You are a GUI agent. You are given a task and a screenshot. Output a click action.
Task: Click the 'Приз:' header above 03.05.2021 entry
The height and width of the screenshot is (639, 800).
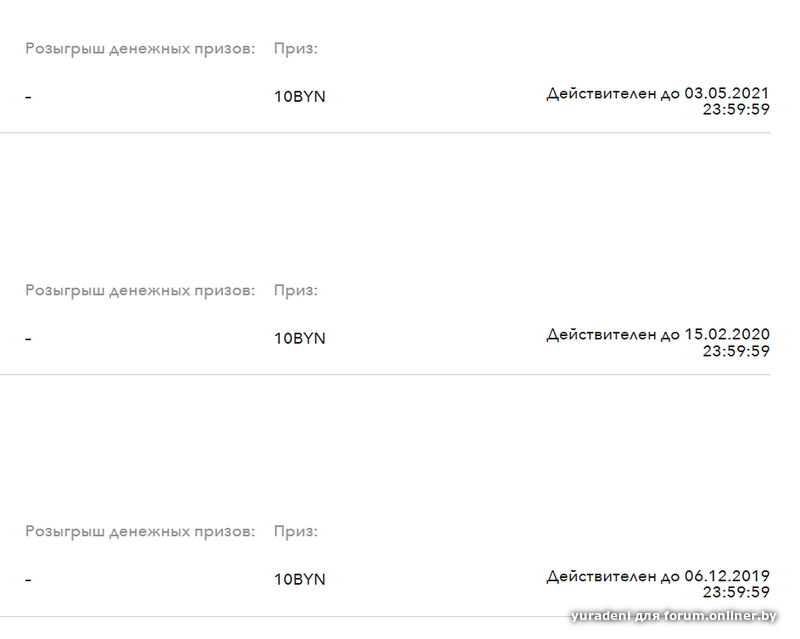[x=296, y=48]
